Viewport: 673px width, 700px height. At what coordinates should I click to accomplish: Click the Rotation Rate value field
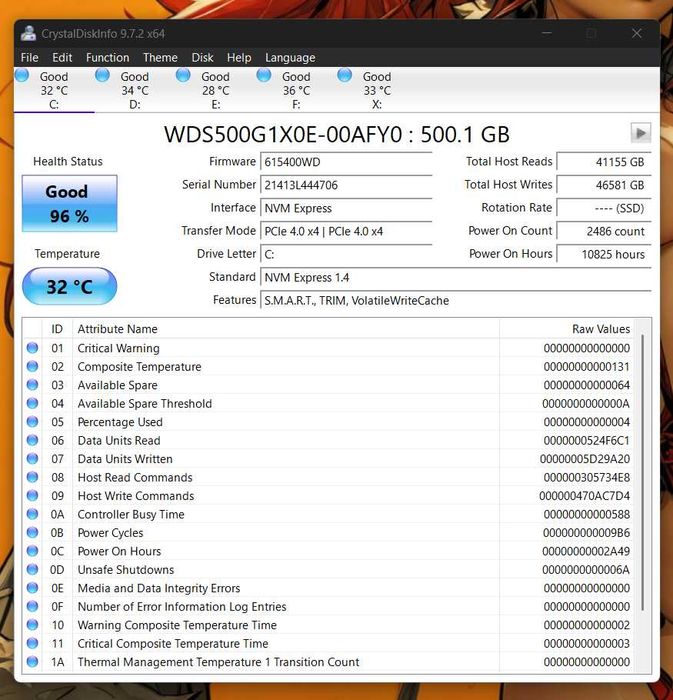point(604,208)
